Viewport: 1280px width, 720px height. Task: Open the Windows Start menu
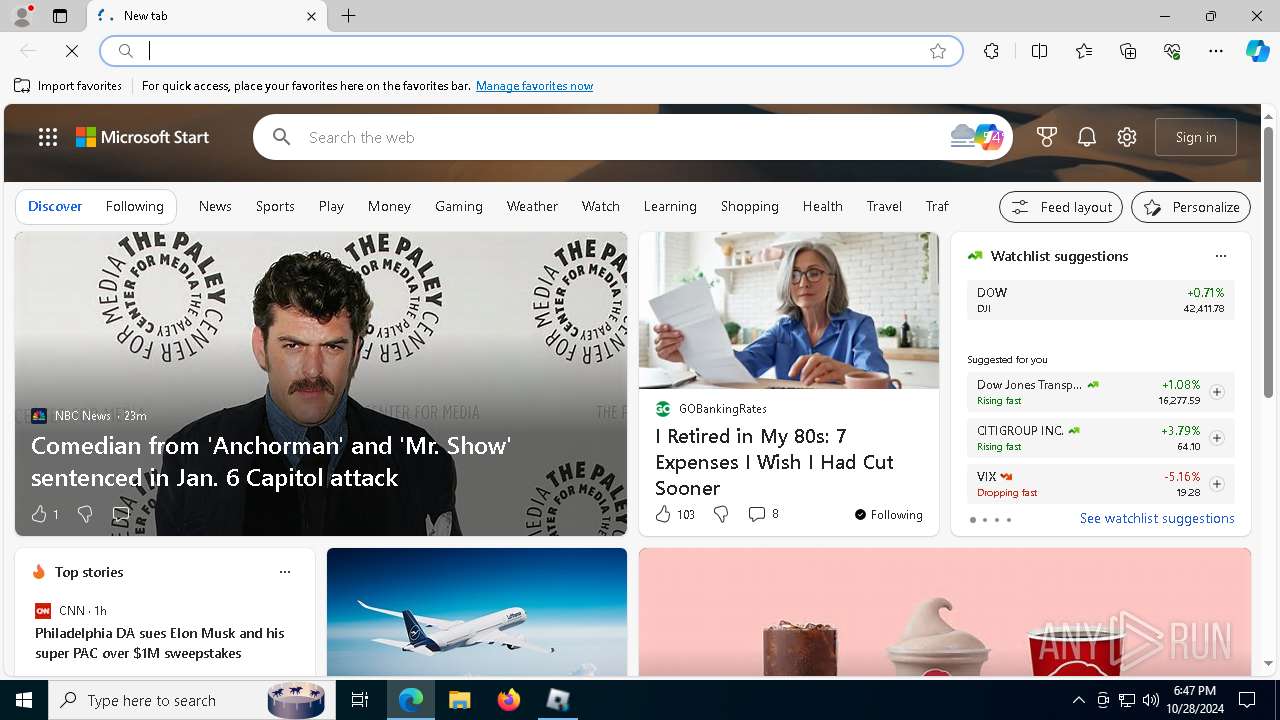[x=24, y=700]
